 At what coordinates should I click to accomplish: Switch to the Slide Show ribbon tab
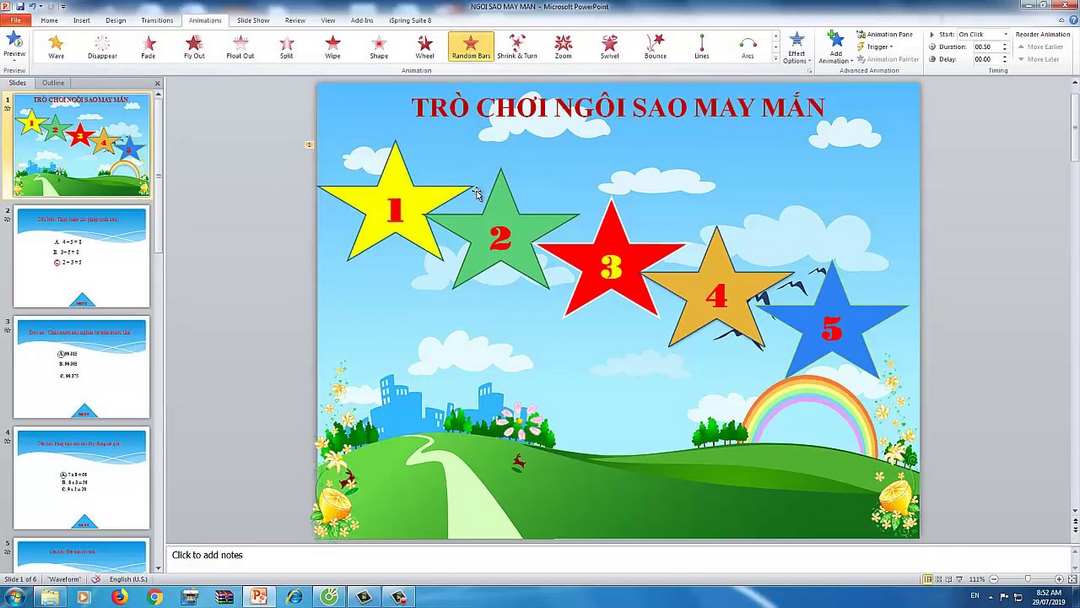pyautogui.click(x=253, y=20)
